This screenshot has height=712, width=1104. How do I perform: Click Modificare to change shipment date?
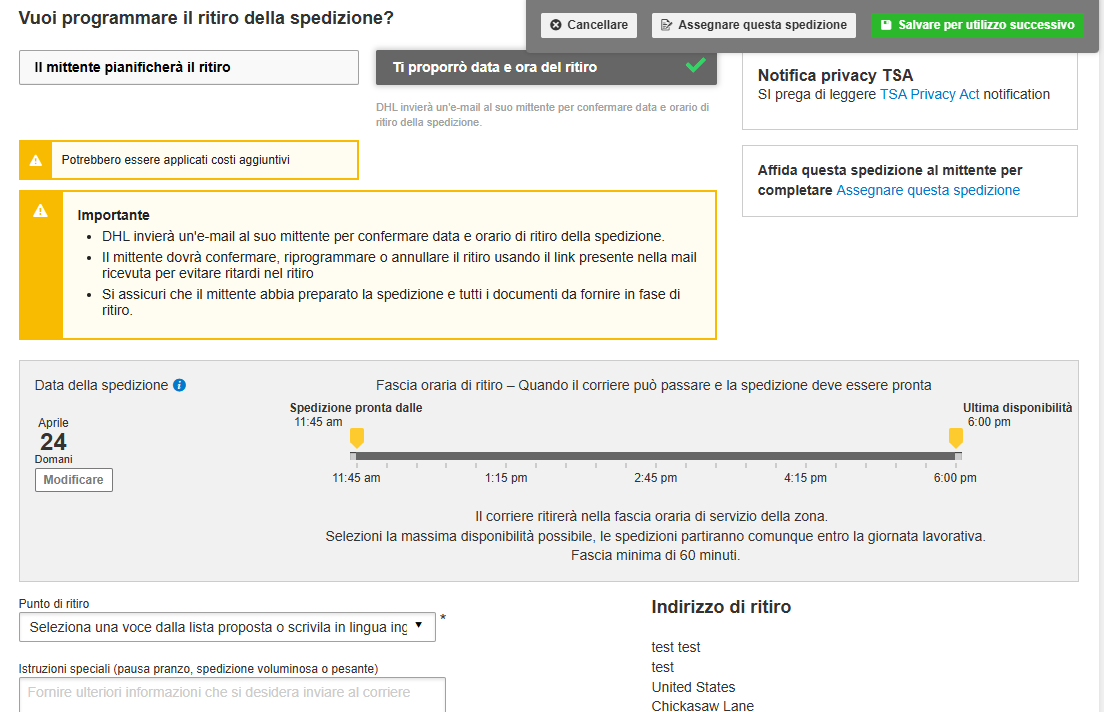[74, 480]
